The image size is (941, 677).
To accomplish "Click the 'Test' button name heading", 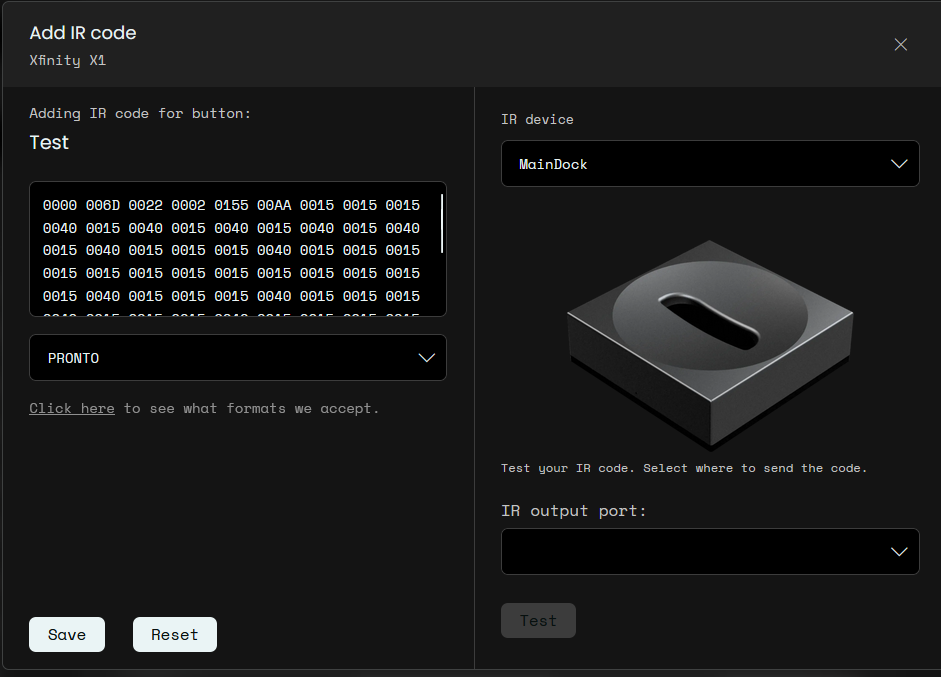I will (x=49, y=143).
